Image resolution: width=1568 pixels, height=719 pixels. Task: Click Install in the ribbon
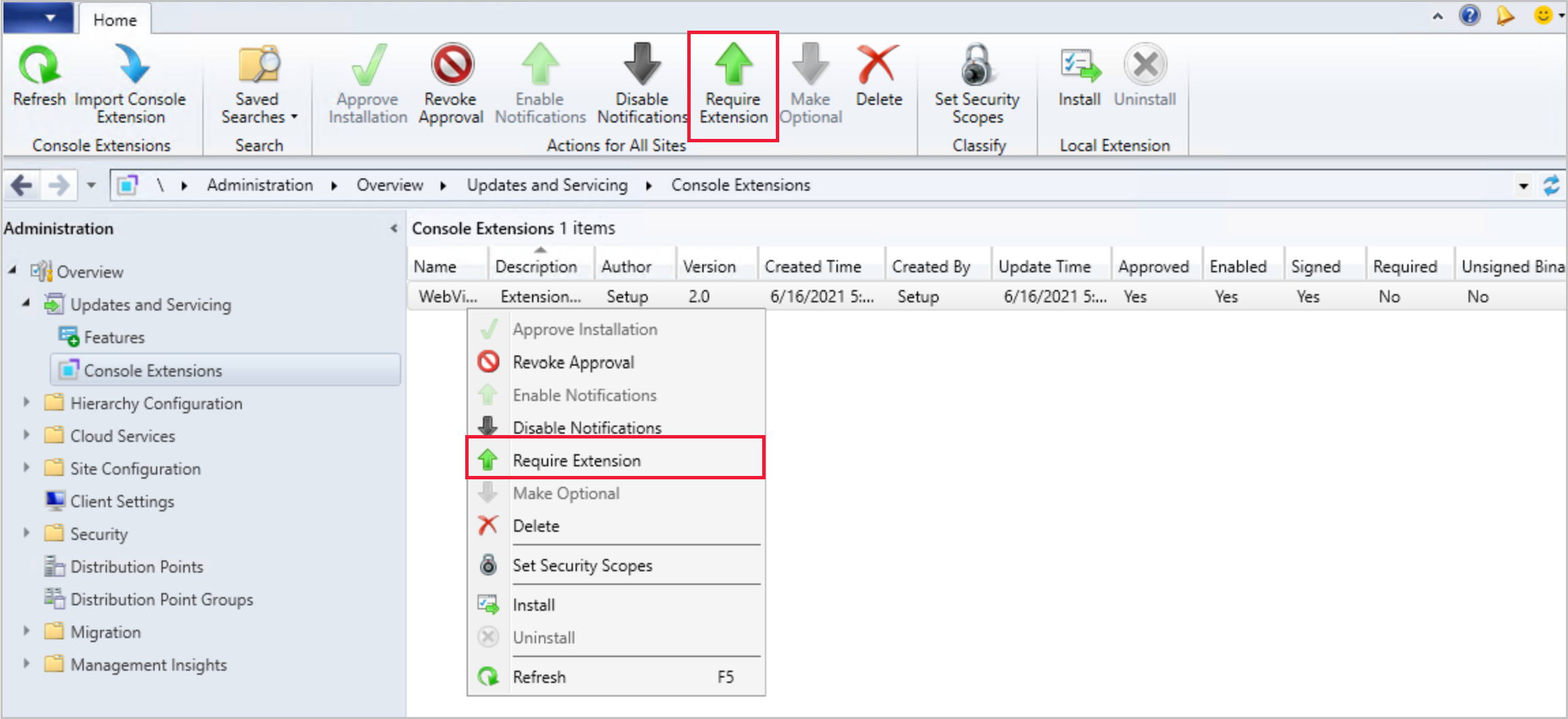(x=1079, y=76)
